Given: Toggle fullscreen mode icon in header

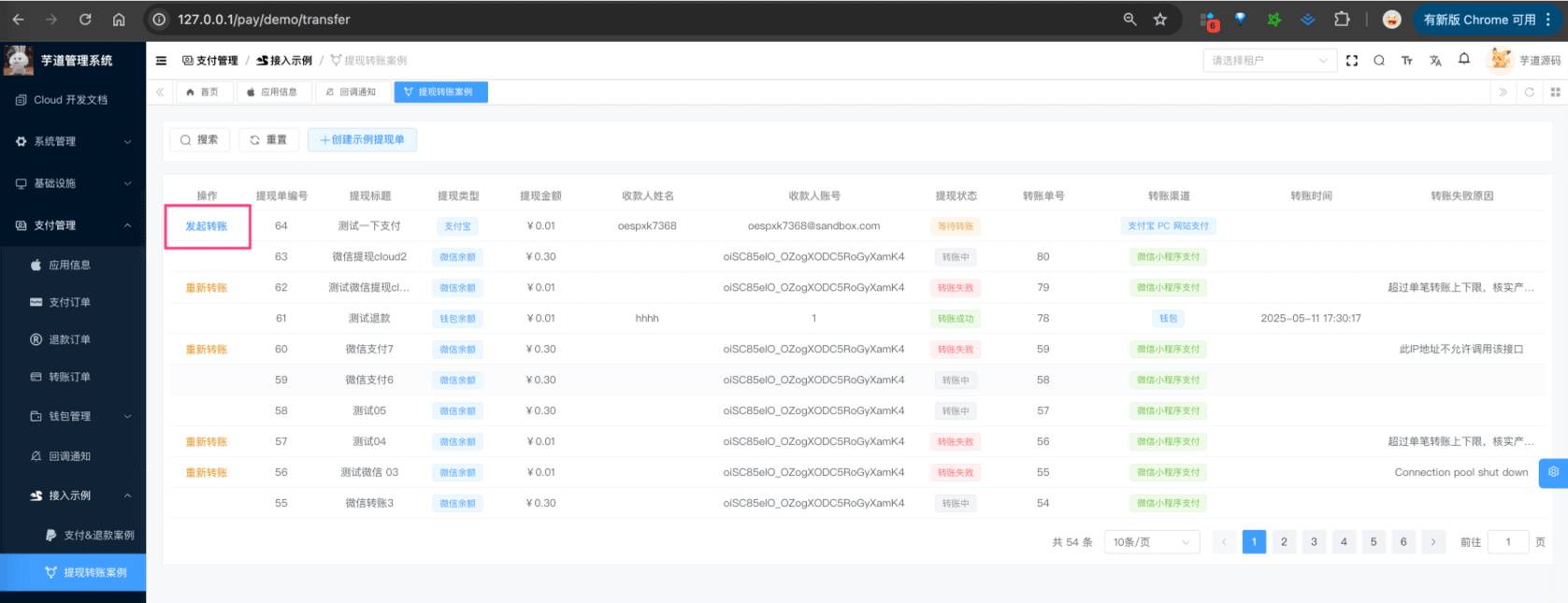Looking at the screenshot, I should coord(1352,61).
